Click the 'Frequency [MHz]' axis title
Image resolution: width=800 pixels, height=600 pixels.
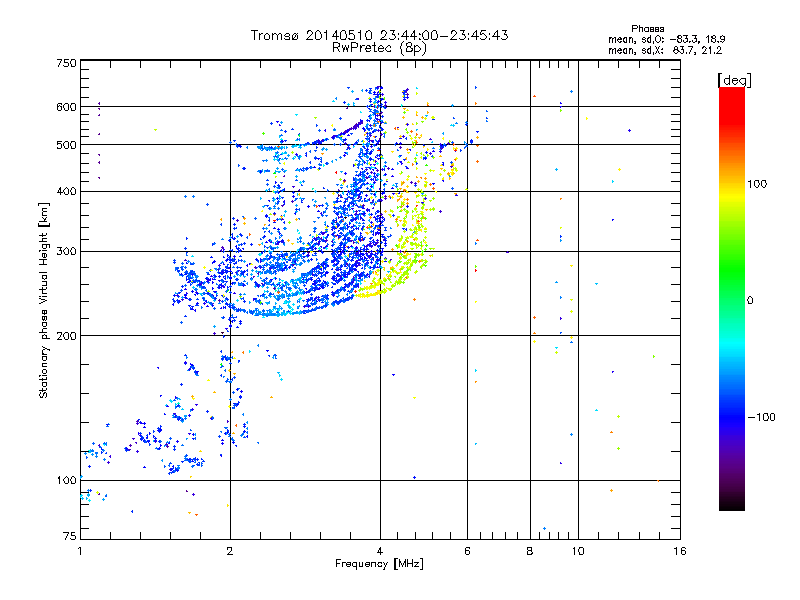pos(379,564)
